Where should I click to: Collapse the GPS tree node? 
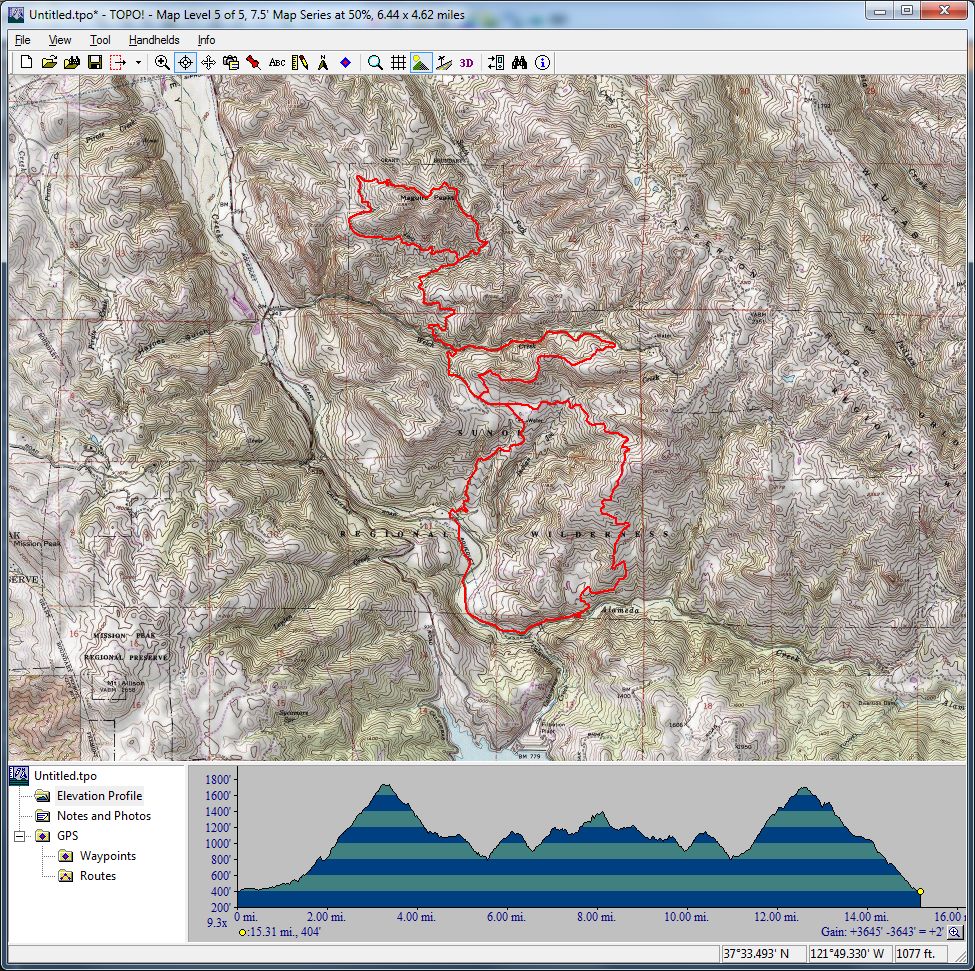(20, 836)
